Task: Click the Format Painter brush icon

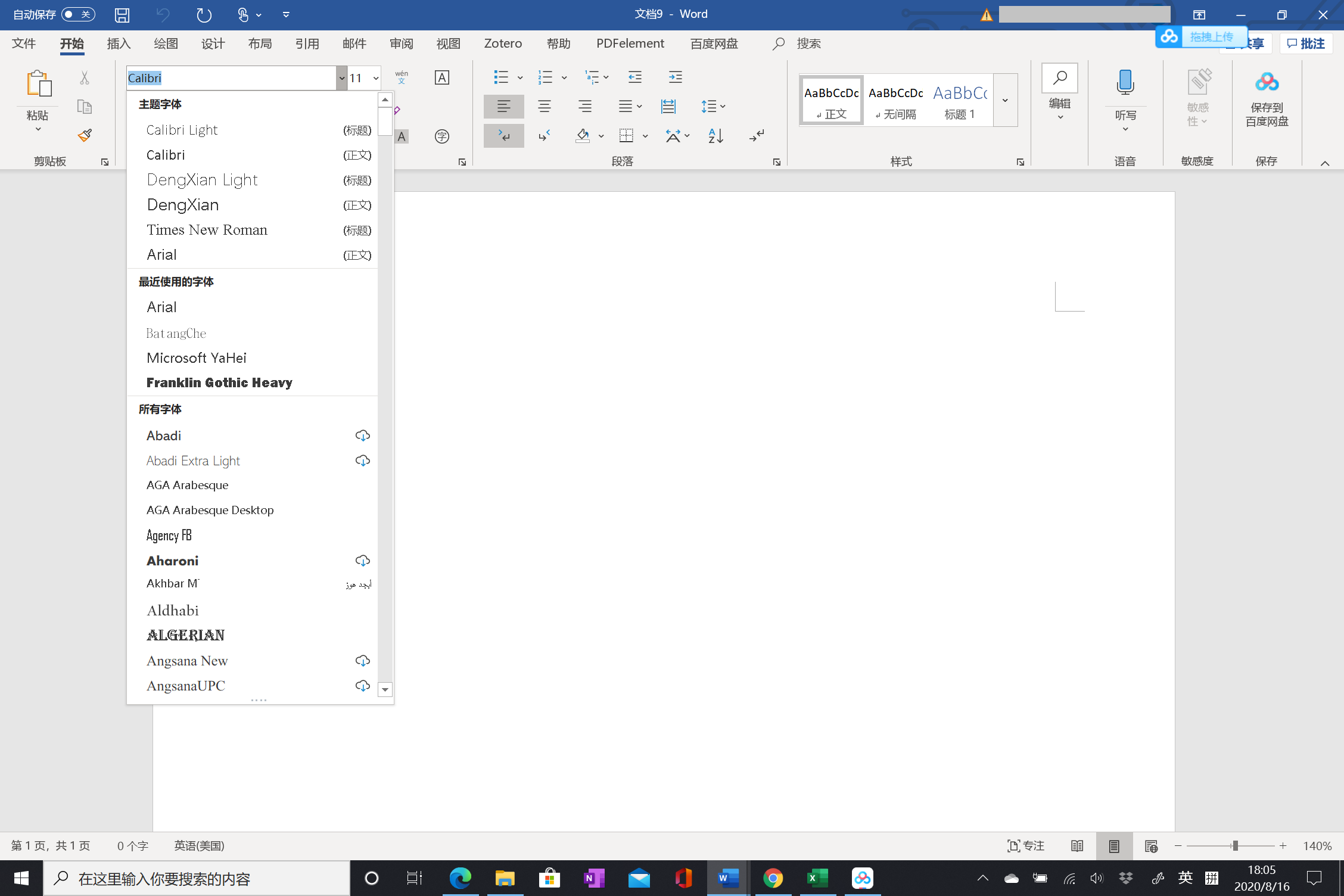Action: click(85, 135)
